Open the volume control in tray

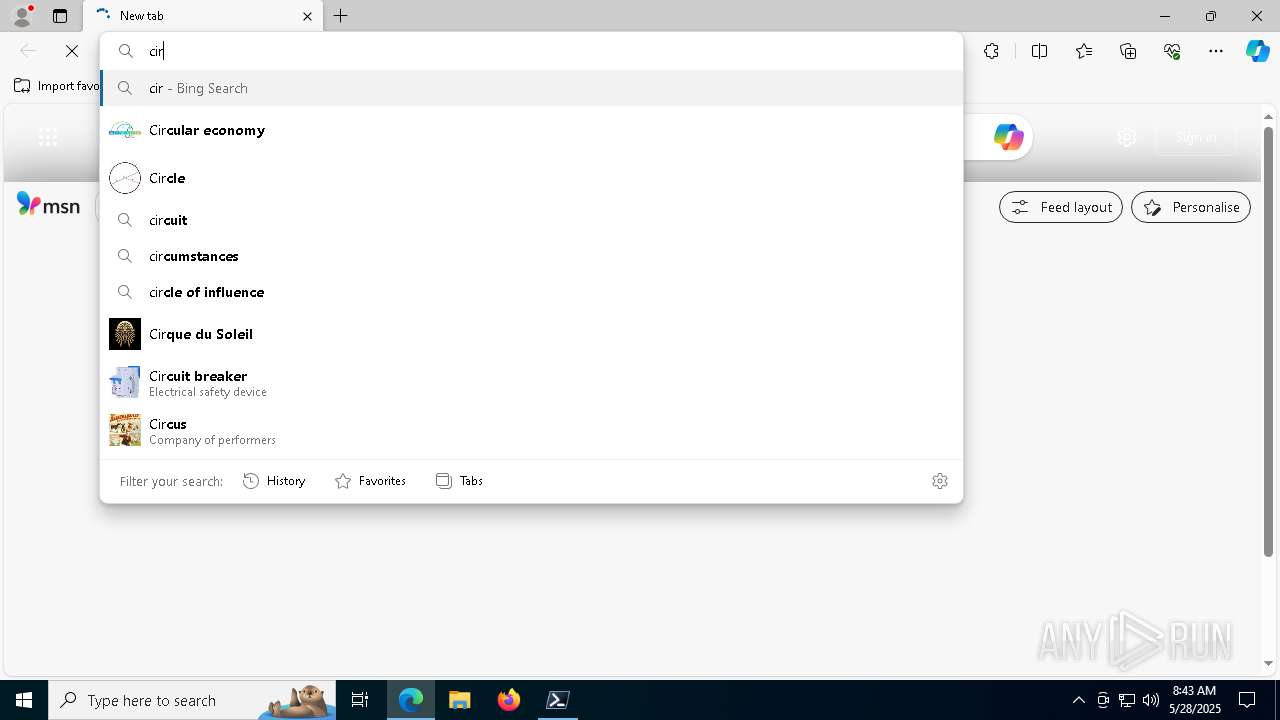[x=1150, y=700]
